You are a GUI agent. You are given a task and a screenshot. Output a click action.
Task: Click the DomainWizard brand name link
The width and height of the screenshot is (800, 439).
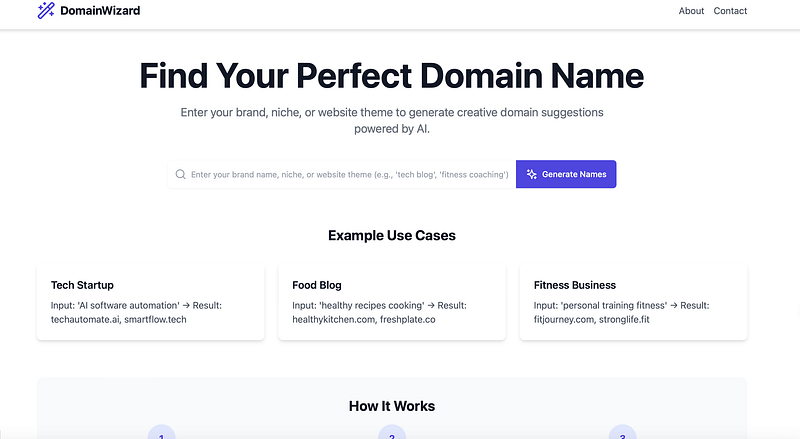pos(100,11)
